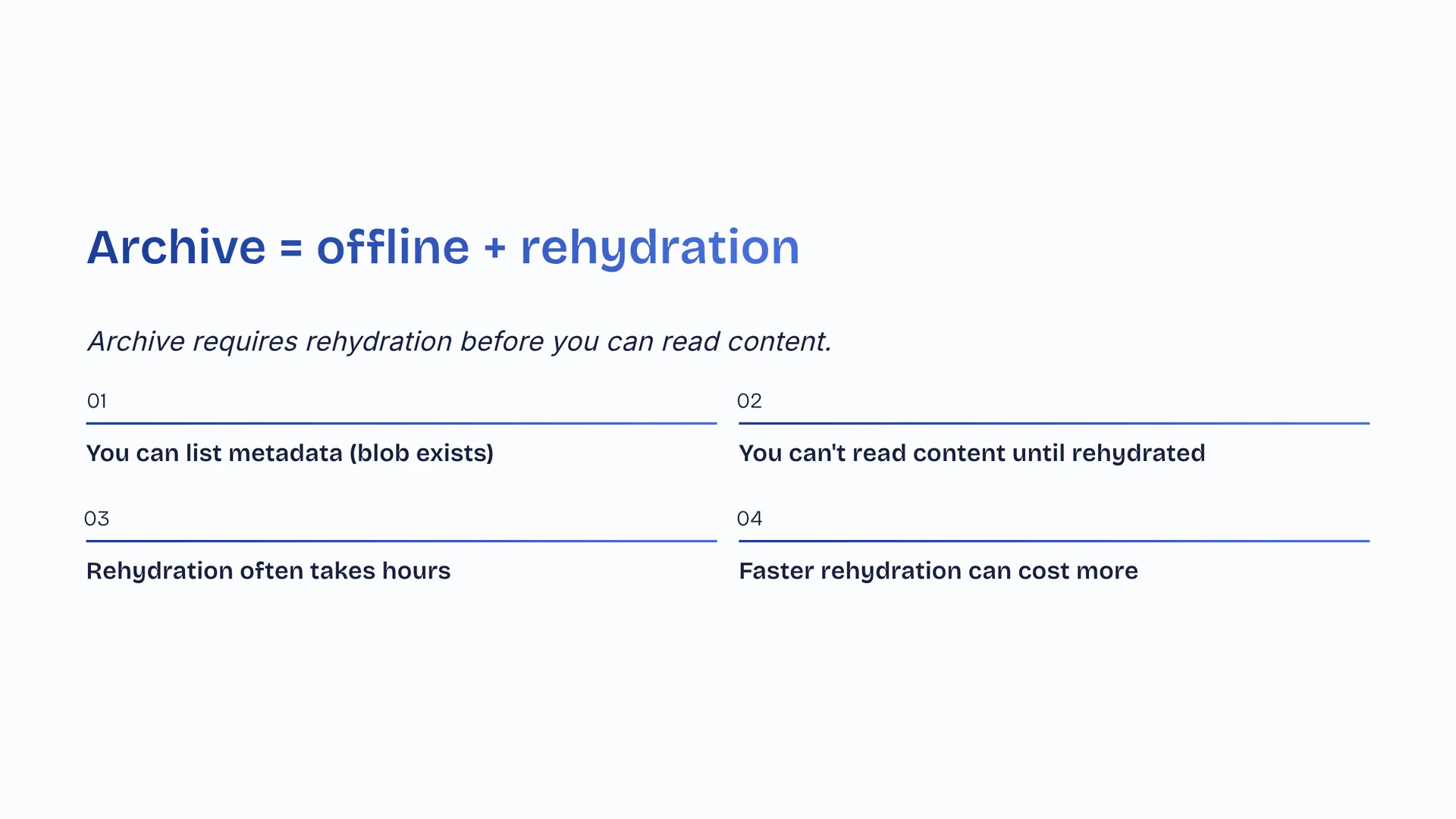Click the plus sign in the title

(494, 249)
